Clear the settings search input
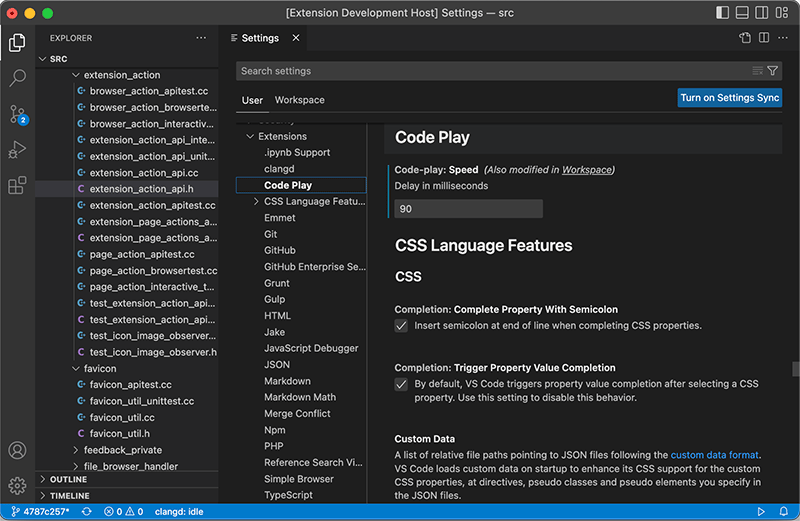This screenshot has width=800, height=521. (x=758, y=71)
